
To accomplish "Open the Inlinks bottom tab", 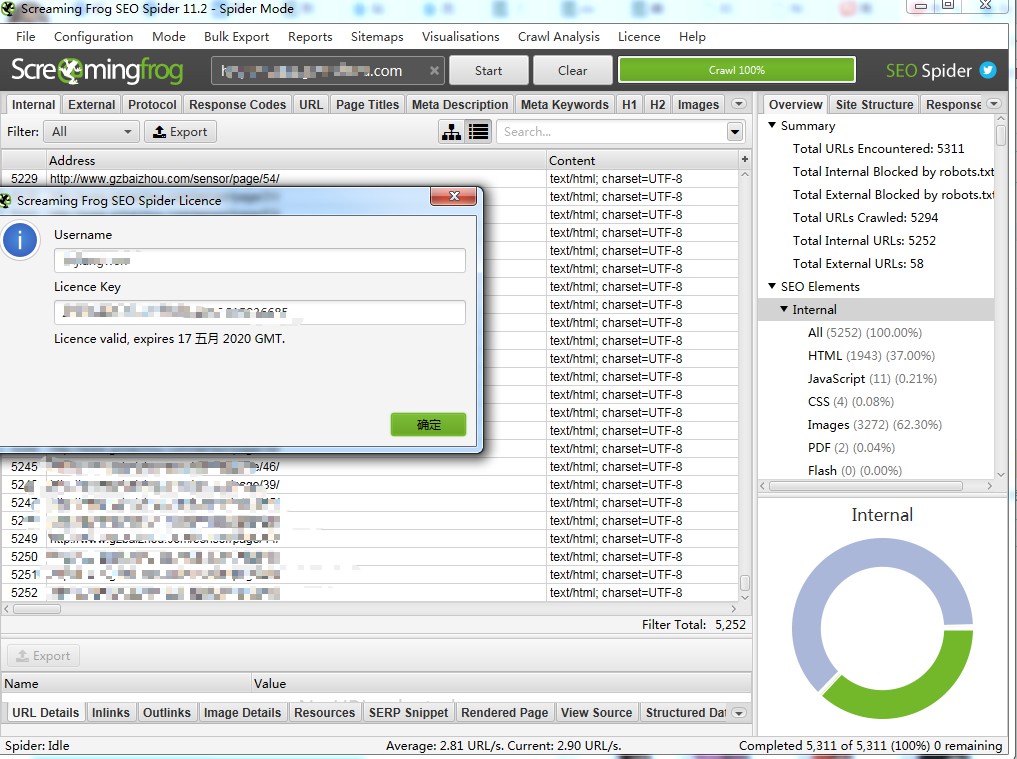I will click(110, 712).
